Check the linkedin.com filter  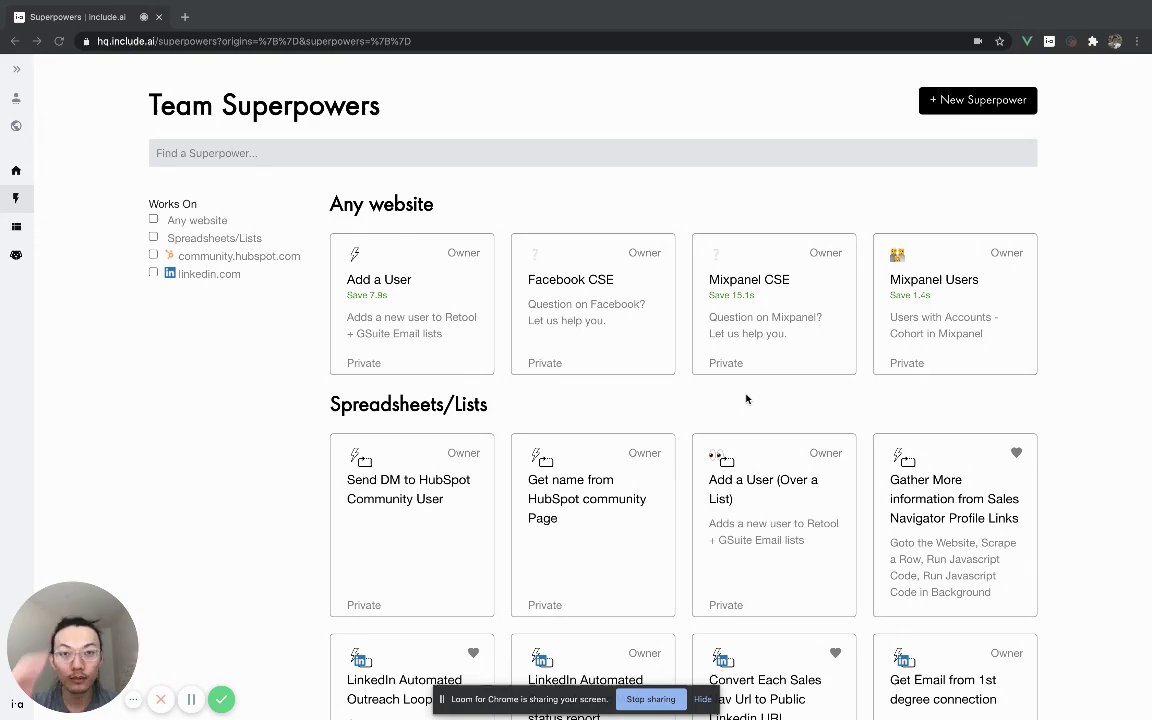154,272
